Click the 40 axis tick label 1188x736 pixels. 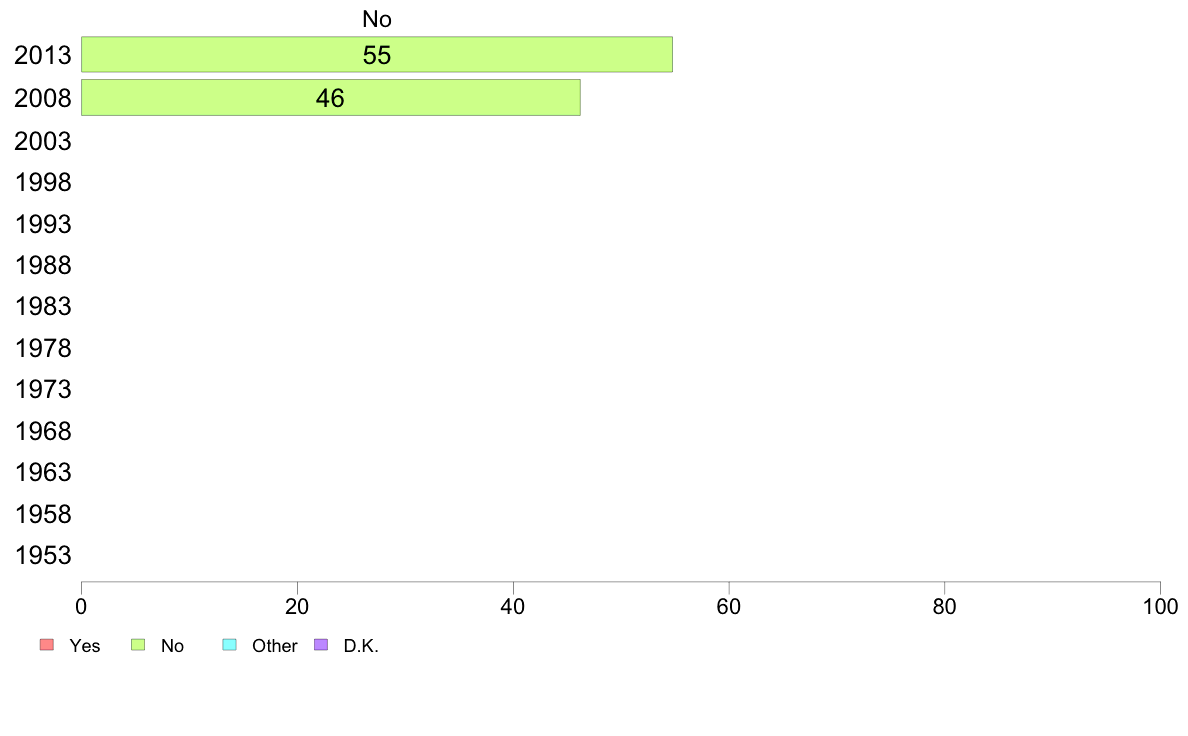pos(513,606)
